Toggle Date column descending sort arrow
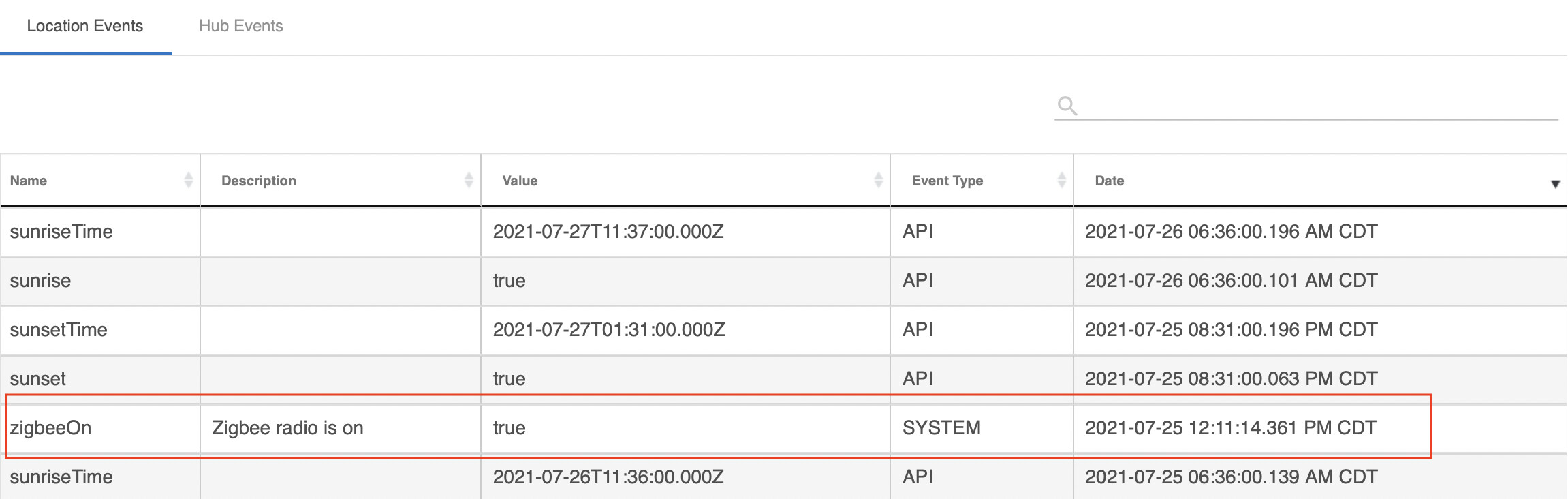Image resolution: width=1568 pixels, height=499 pixels. [x=1555, y=184]
